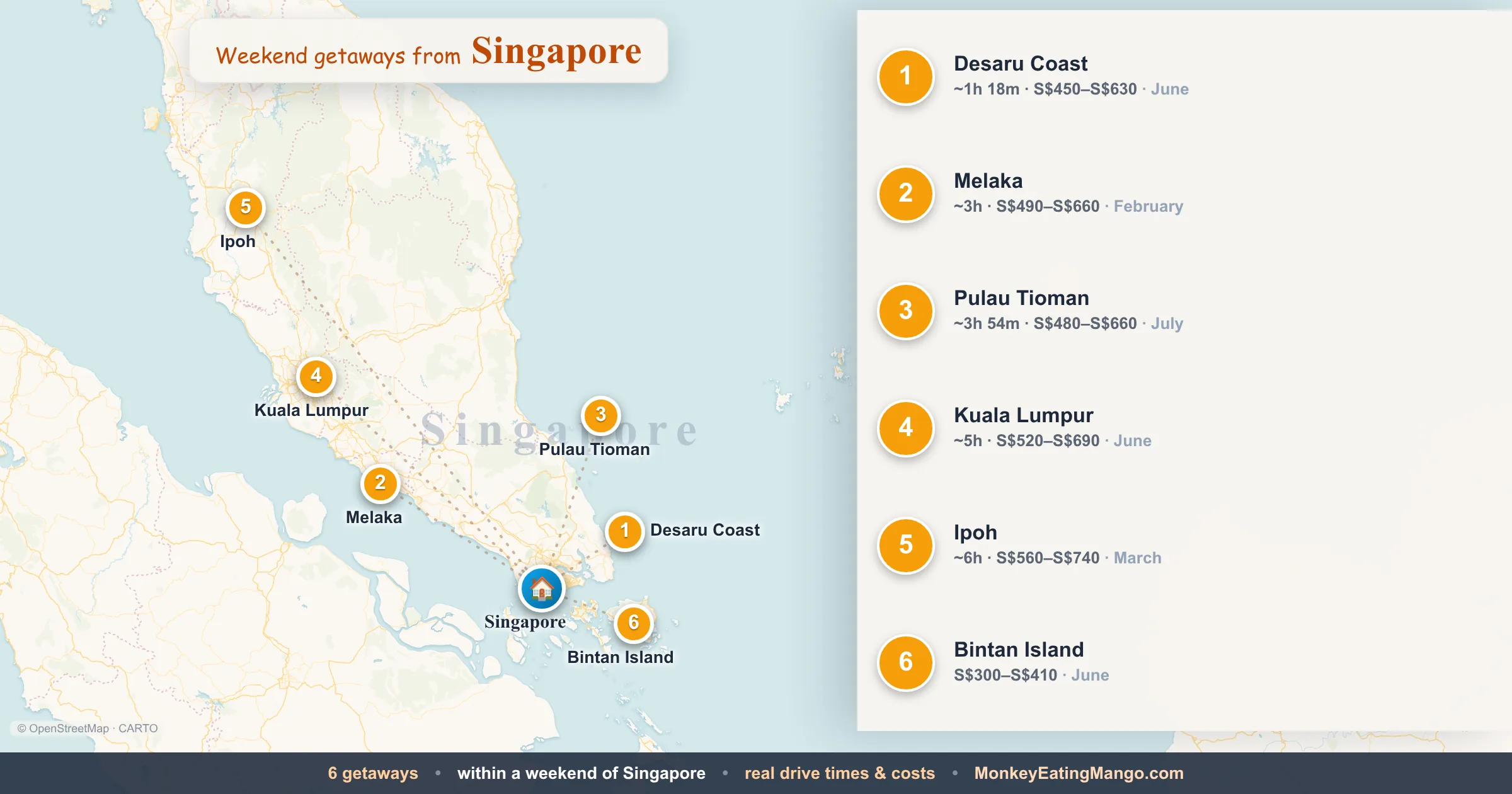Click the Pulau Tioman map label
1512x794 pixels.
coord(594,449)
